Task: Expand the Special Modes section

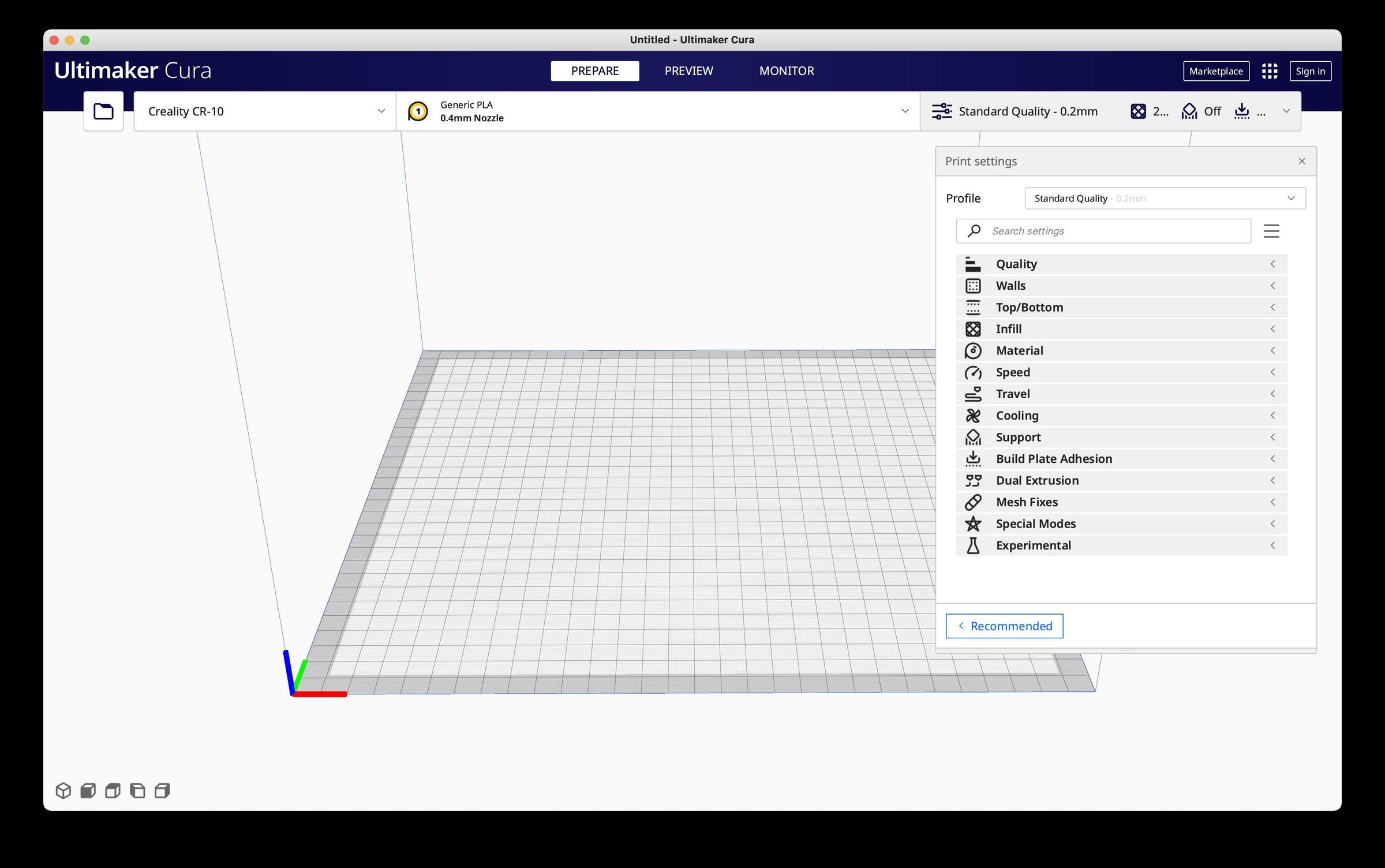Action: (x=1121, y=523)
